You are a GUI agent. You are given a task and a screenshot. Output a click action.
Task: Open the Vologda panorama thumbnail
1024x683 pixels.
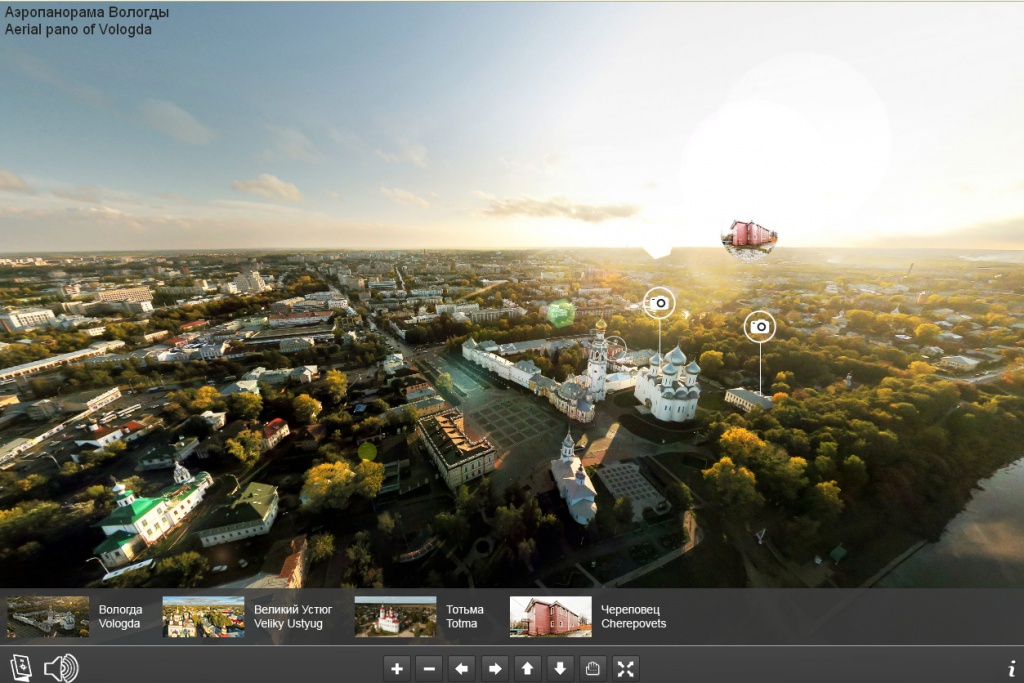[x=48, y=617]
